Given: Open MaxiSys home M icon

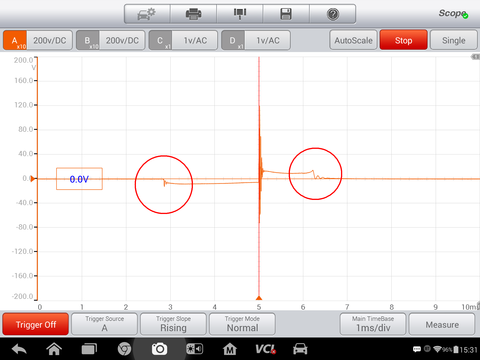Looking at the screenshot, I should [x=230, y=349].
